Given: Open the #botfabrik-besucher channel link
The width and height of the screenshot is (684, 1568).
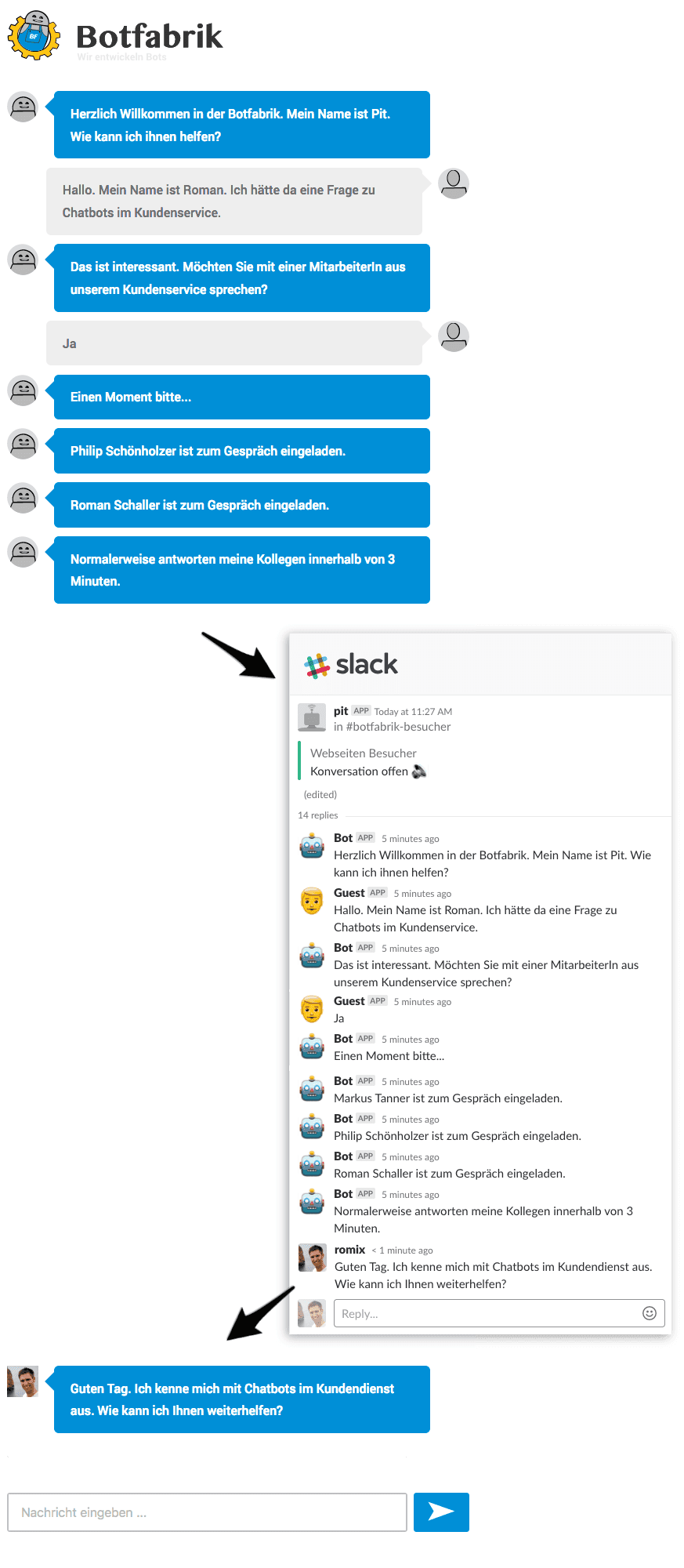Looking at the screenshot, I should tap(398, 727).
